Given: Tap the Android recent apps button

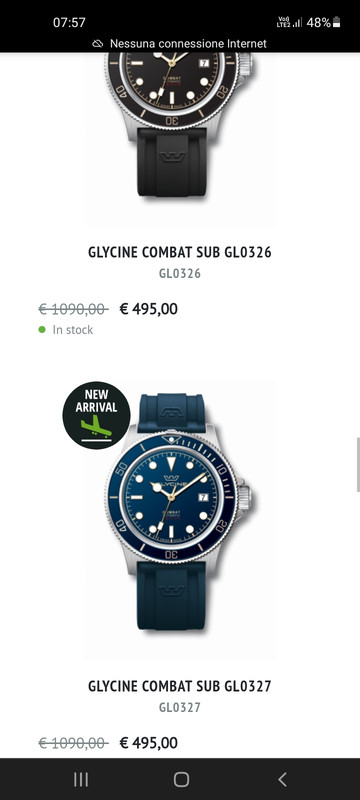Looking at the screenshot, I should [81, 779].
